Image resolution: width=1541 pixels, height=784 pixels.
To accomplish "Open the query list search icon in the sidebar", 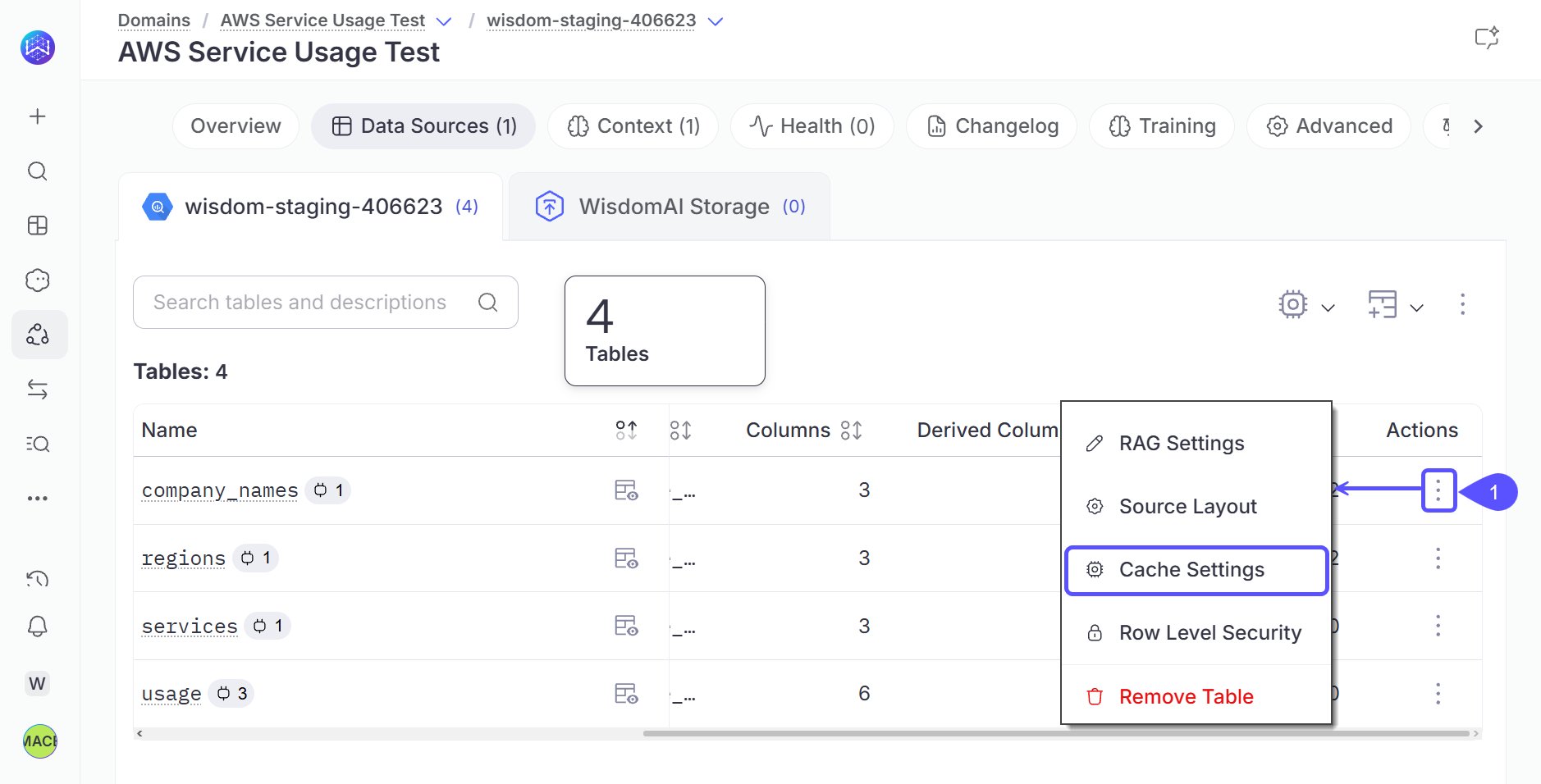I will (38, 444).
